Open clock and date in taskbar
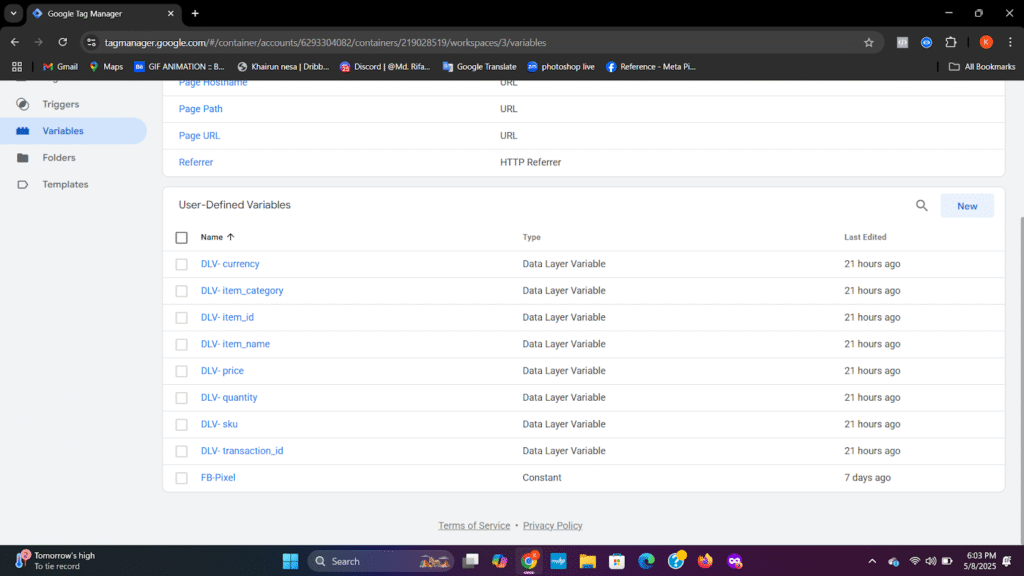 tap(981, 561)
